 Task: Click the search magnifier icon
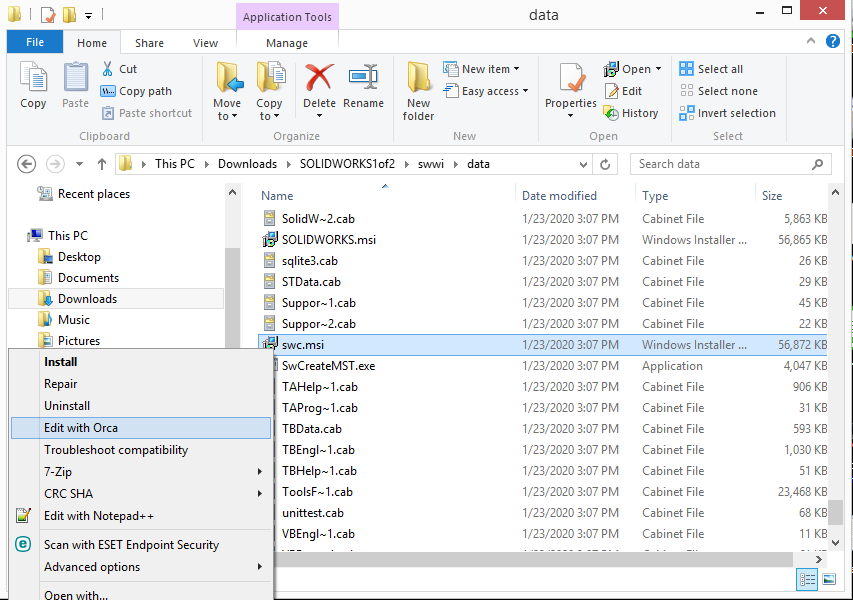coord(817,164)
